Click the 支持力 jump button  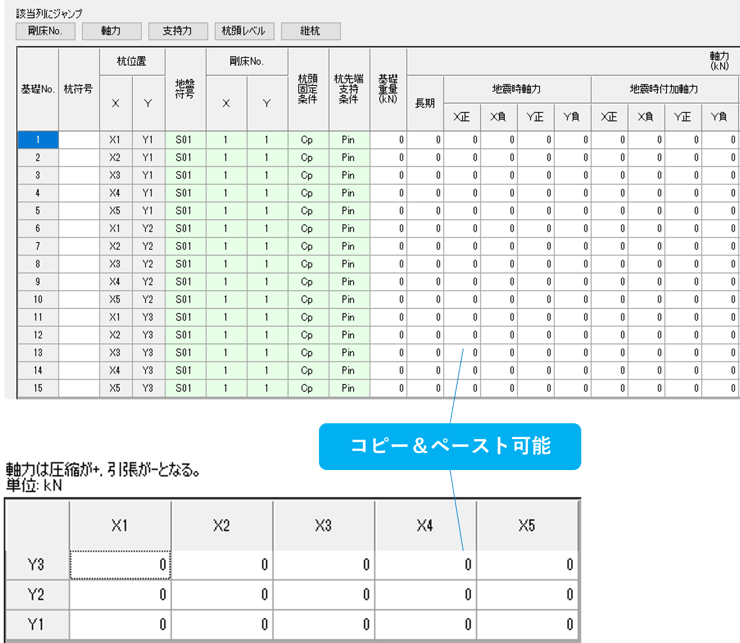click(x=178, y=31)
